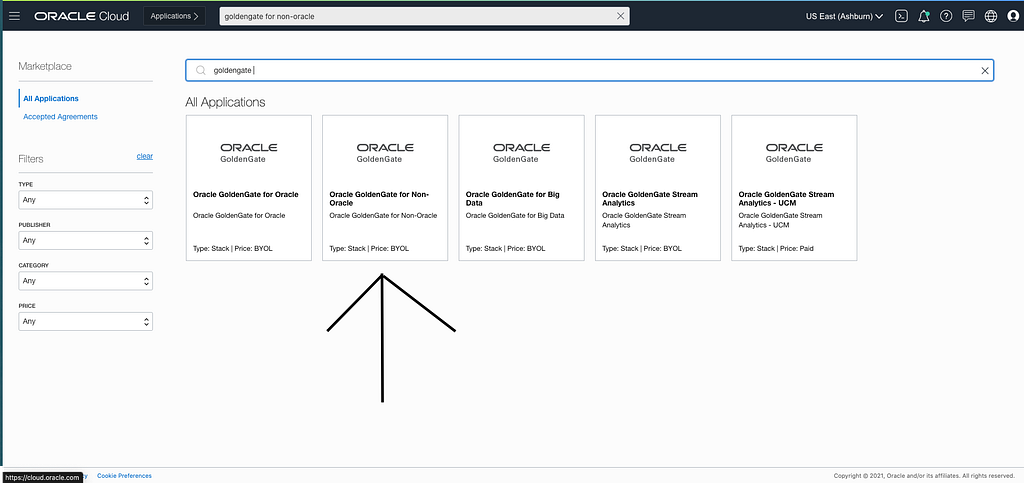Open the Price filter dropdown
This screenshot has width=1024, height=483.
86,321
